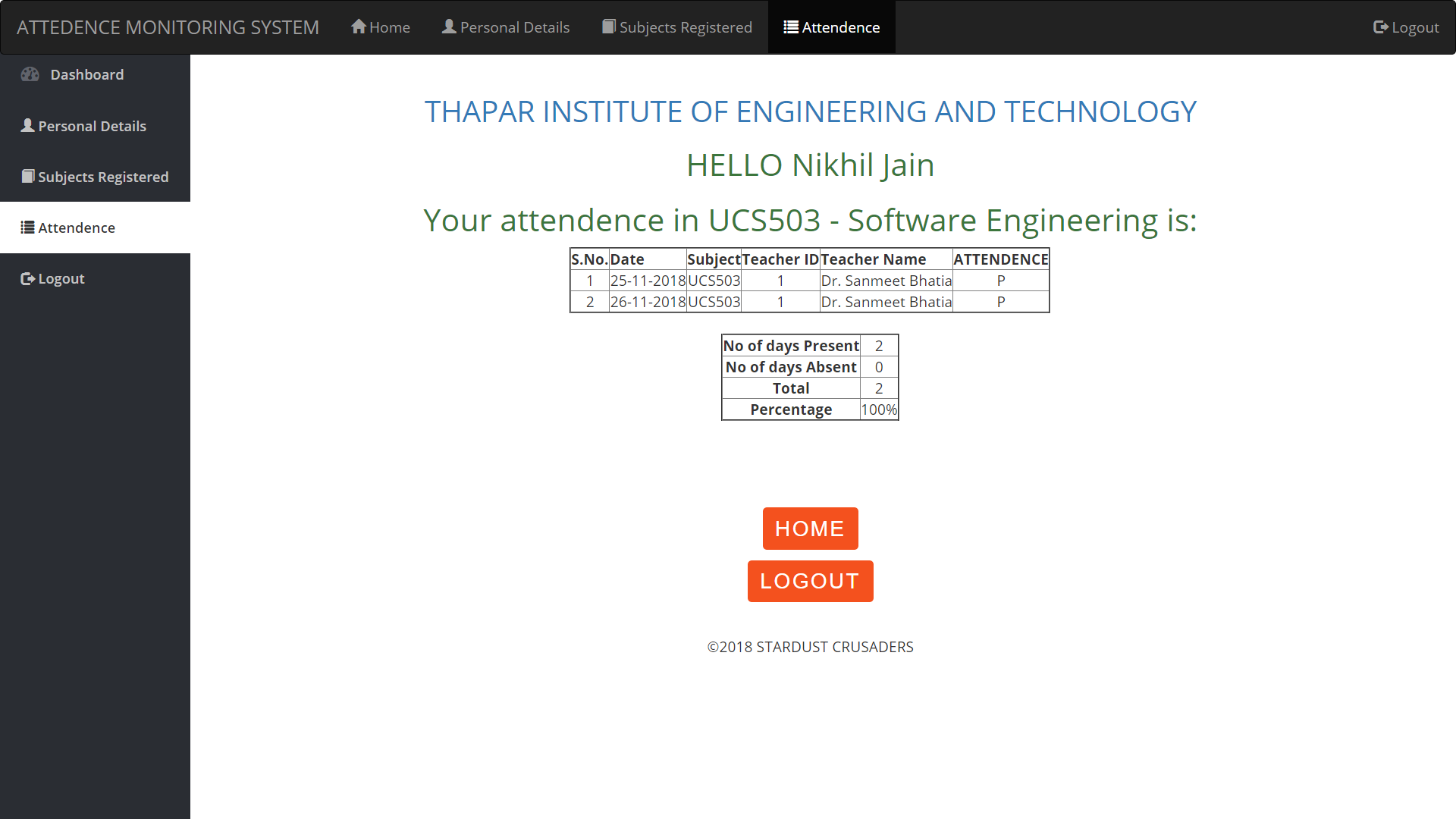This screenshot has width=1456, height=819.
Task: Click the logout icon in top-right navbar
Action: [x=1380, y=27]
